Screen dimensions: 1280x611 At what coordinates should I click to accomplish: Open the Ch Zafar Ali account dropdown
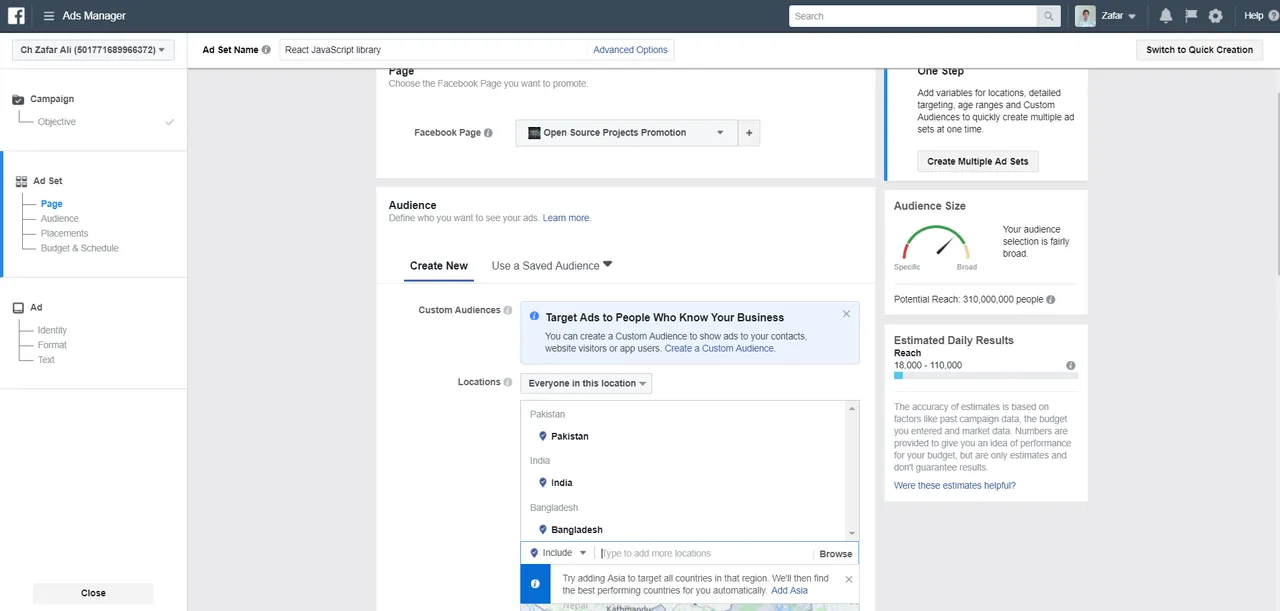point(93,50)
